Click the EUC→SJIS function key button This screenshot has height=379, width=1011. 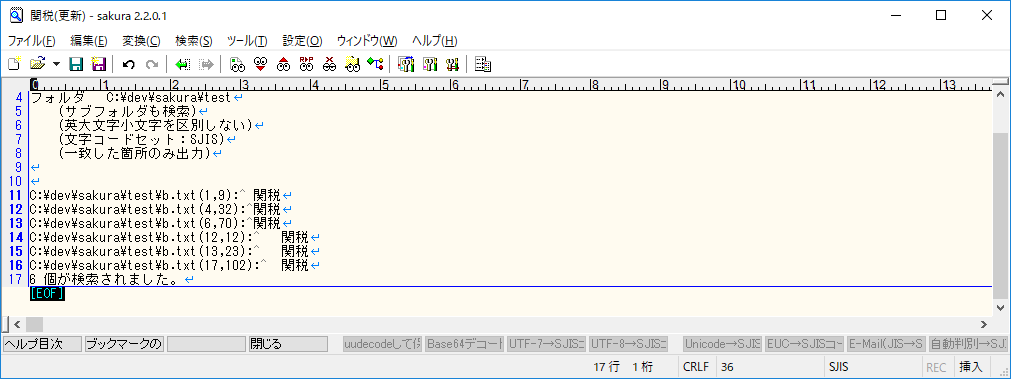point(804,344)
